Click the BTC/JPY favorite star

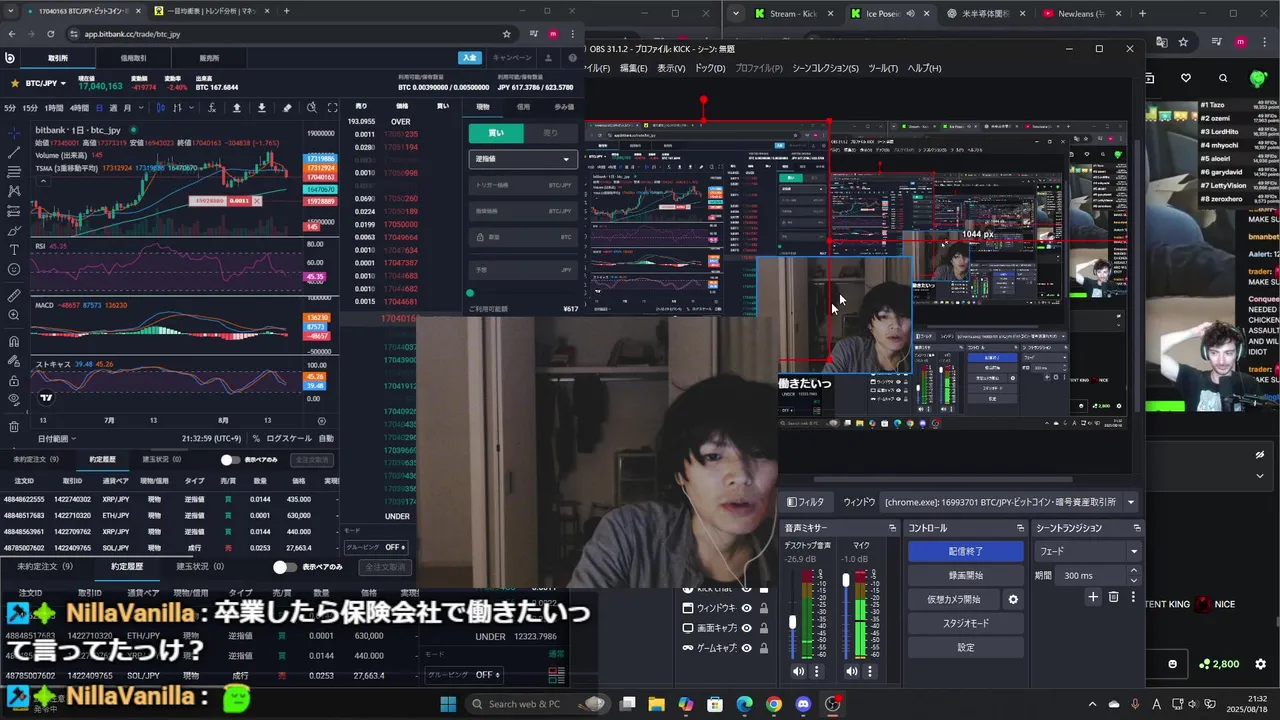[x=15, y=83]
